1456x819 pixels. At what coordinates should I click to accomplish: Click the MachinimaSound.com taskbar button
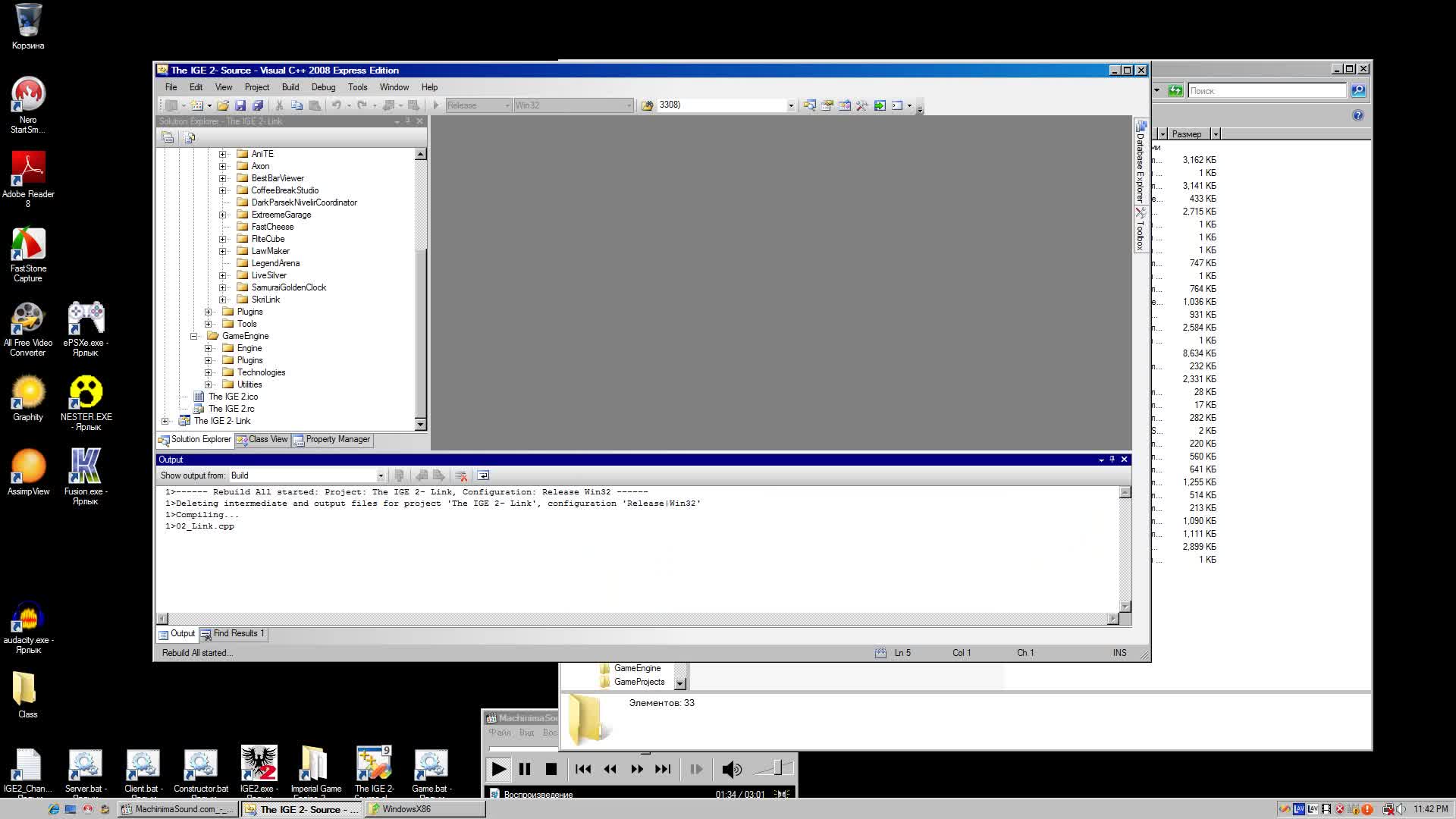coord(178,809)
